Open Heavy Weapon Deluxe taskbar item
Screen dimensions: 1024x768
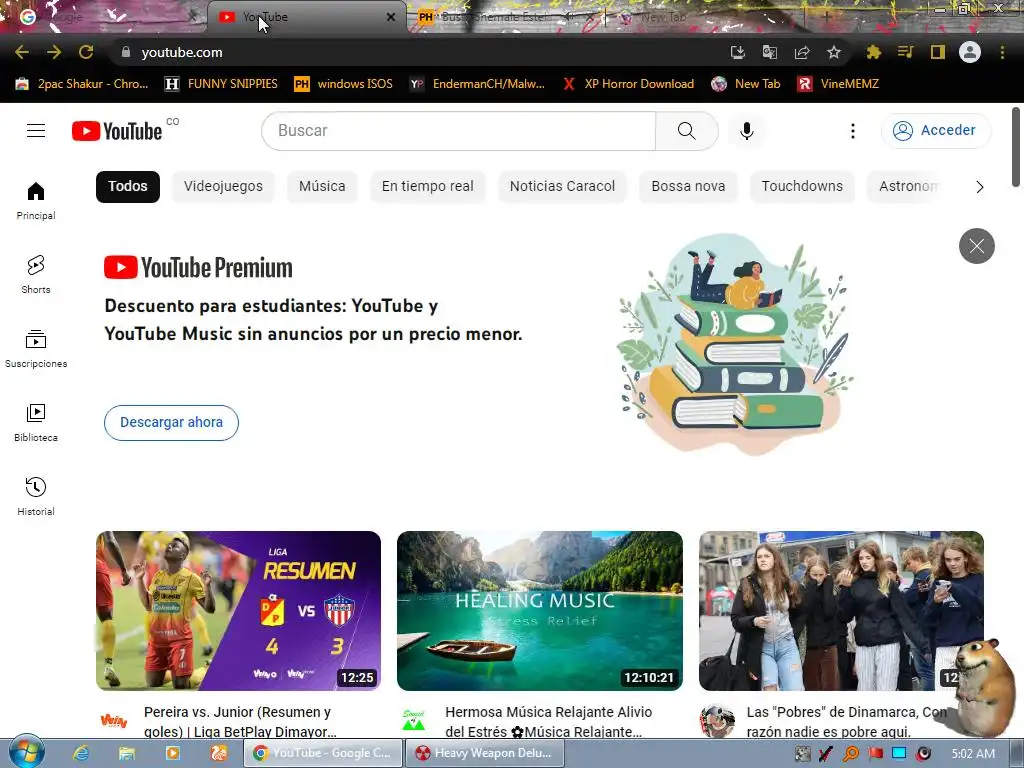(485, 753)
